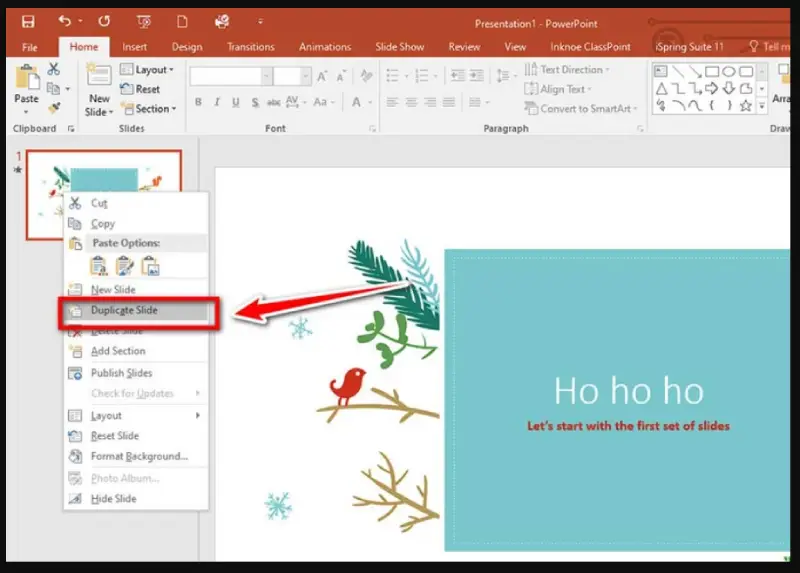Choose Publish Slides in context menu
The width and height of the screenshot is (800, 573).
(x=136, y=373)
